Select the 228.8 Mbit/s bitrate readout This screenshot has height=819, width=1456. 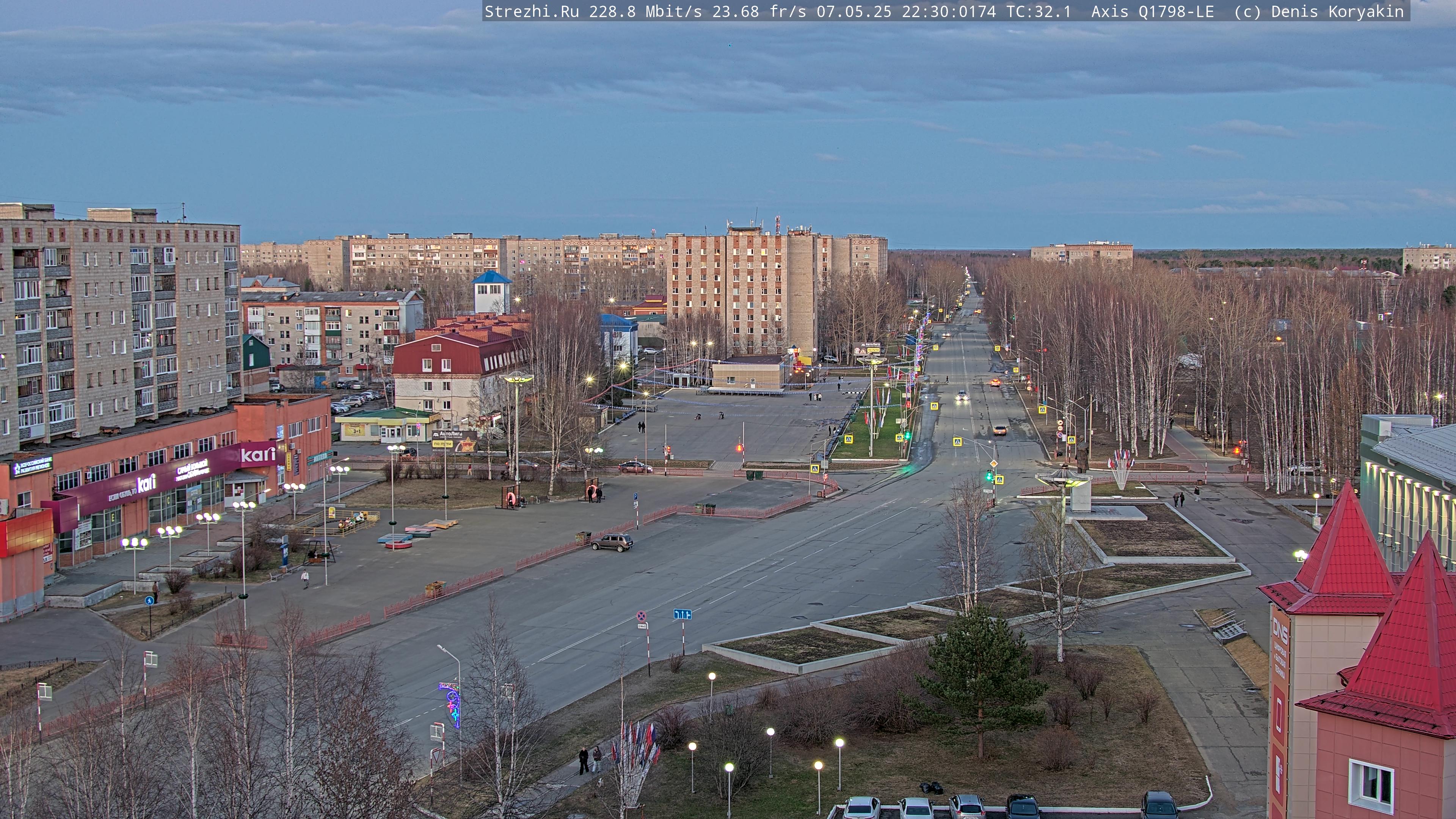(645, 11)
